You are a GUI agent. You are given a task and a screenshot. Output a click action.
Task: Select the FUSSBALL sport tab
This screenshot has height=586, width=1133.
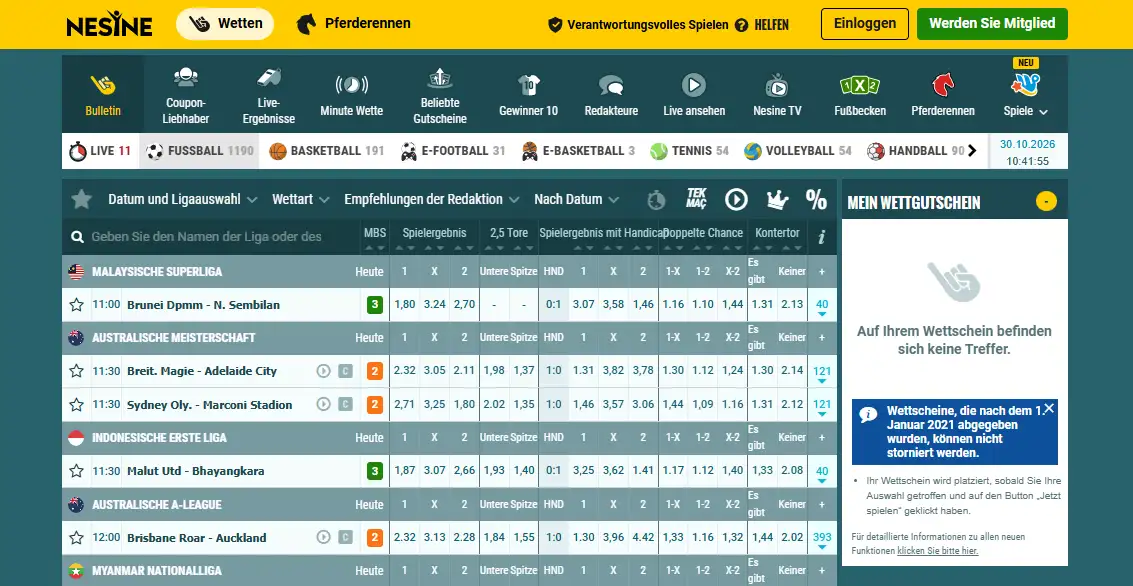click(x=199, y=151)
